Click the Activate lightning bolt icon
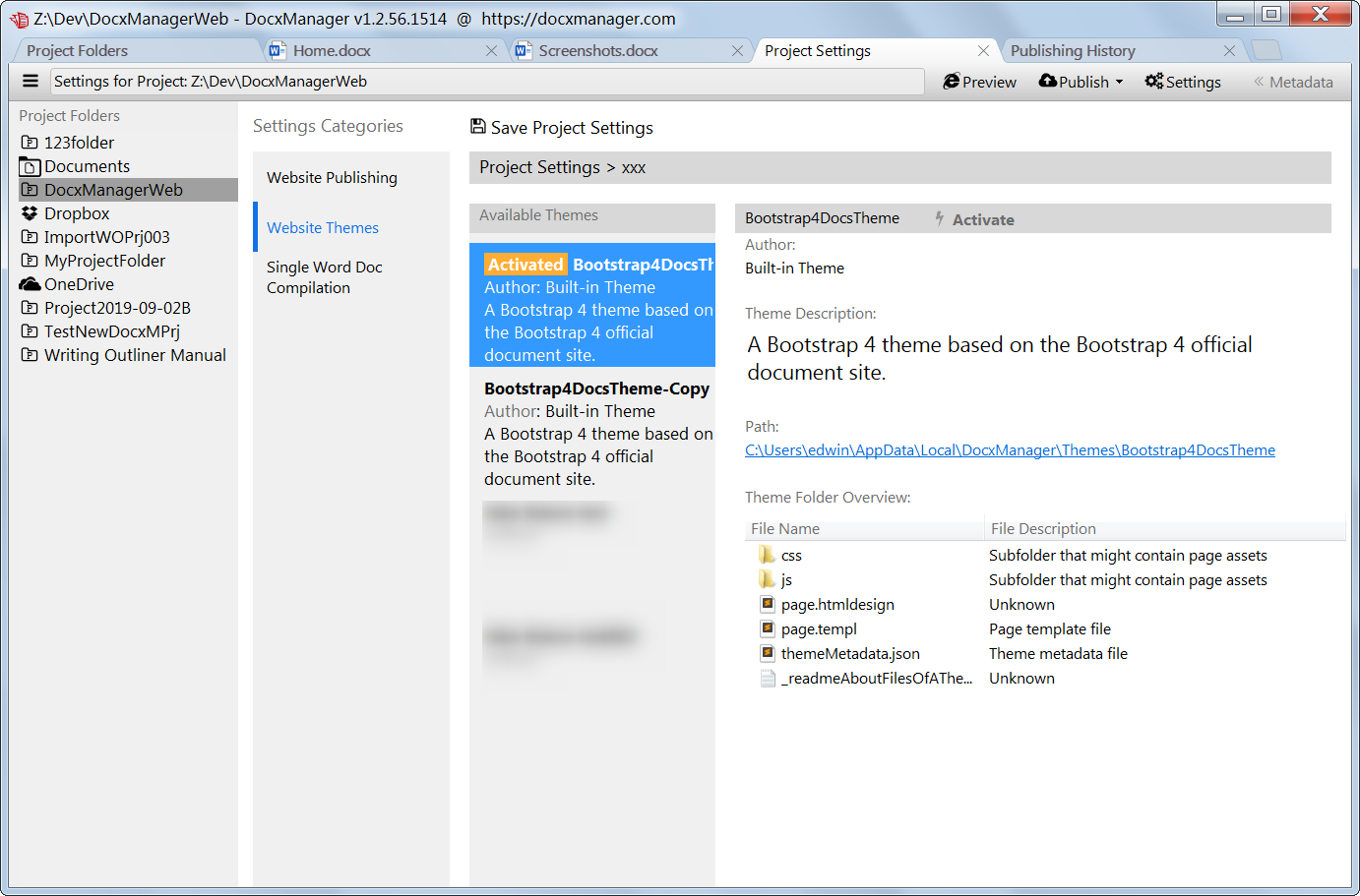Screen dimensions: 1360x896 click(940, 218)
